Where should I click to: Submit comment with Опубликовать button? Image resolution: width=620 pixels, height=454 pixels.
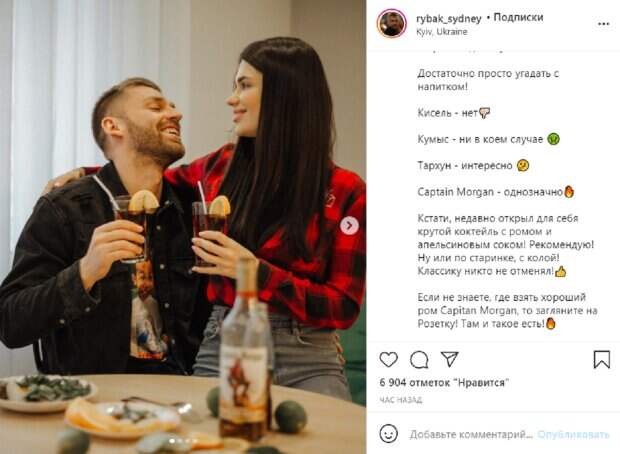click(x=573, y=434)
